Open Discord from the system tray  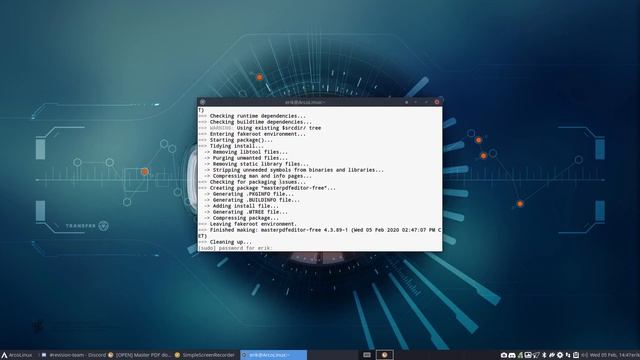[x=512, y=355]
